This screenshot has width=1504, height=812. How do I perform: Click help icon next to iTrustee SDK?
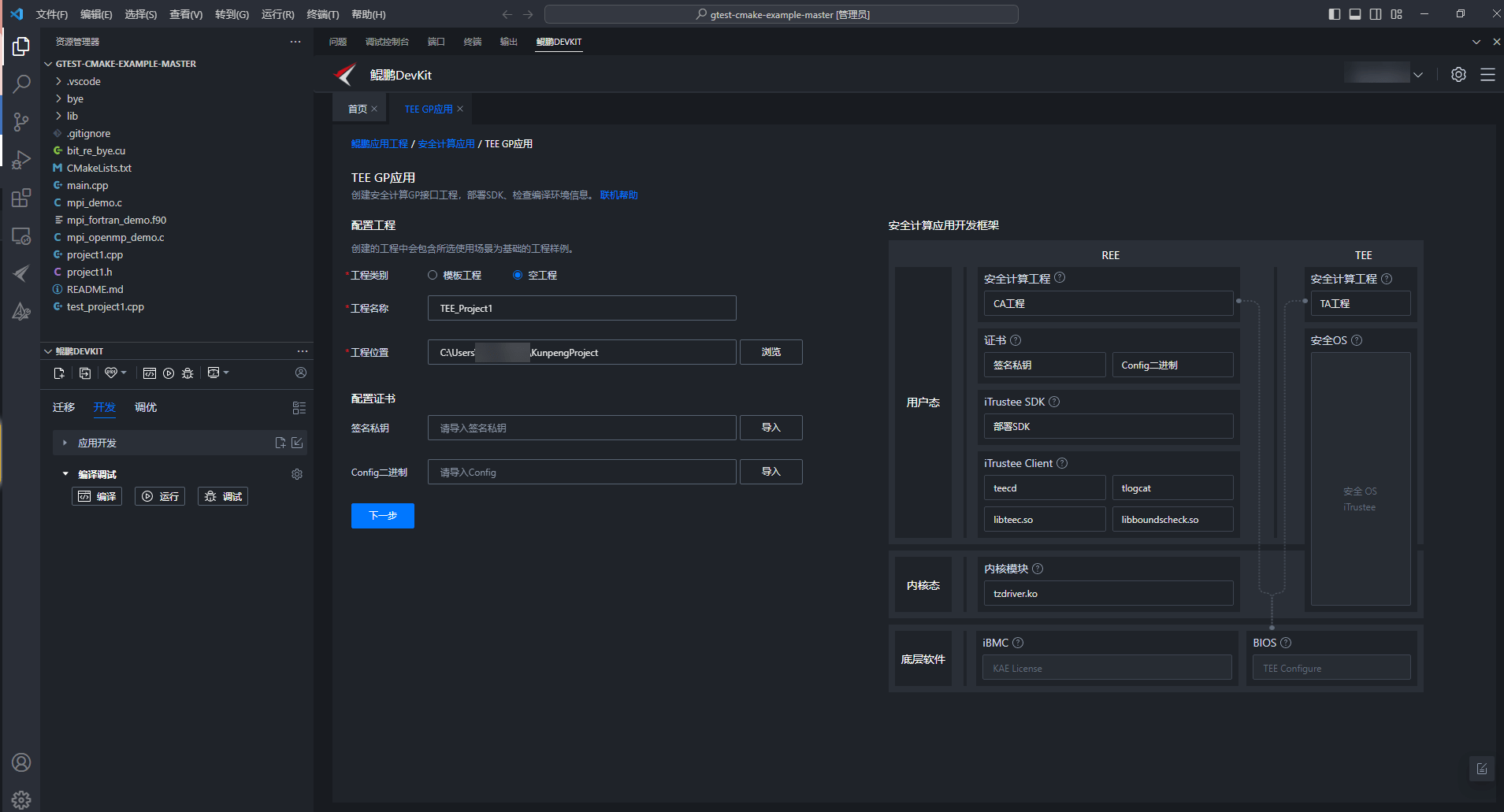tap(1054, 402)
